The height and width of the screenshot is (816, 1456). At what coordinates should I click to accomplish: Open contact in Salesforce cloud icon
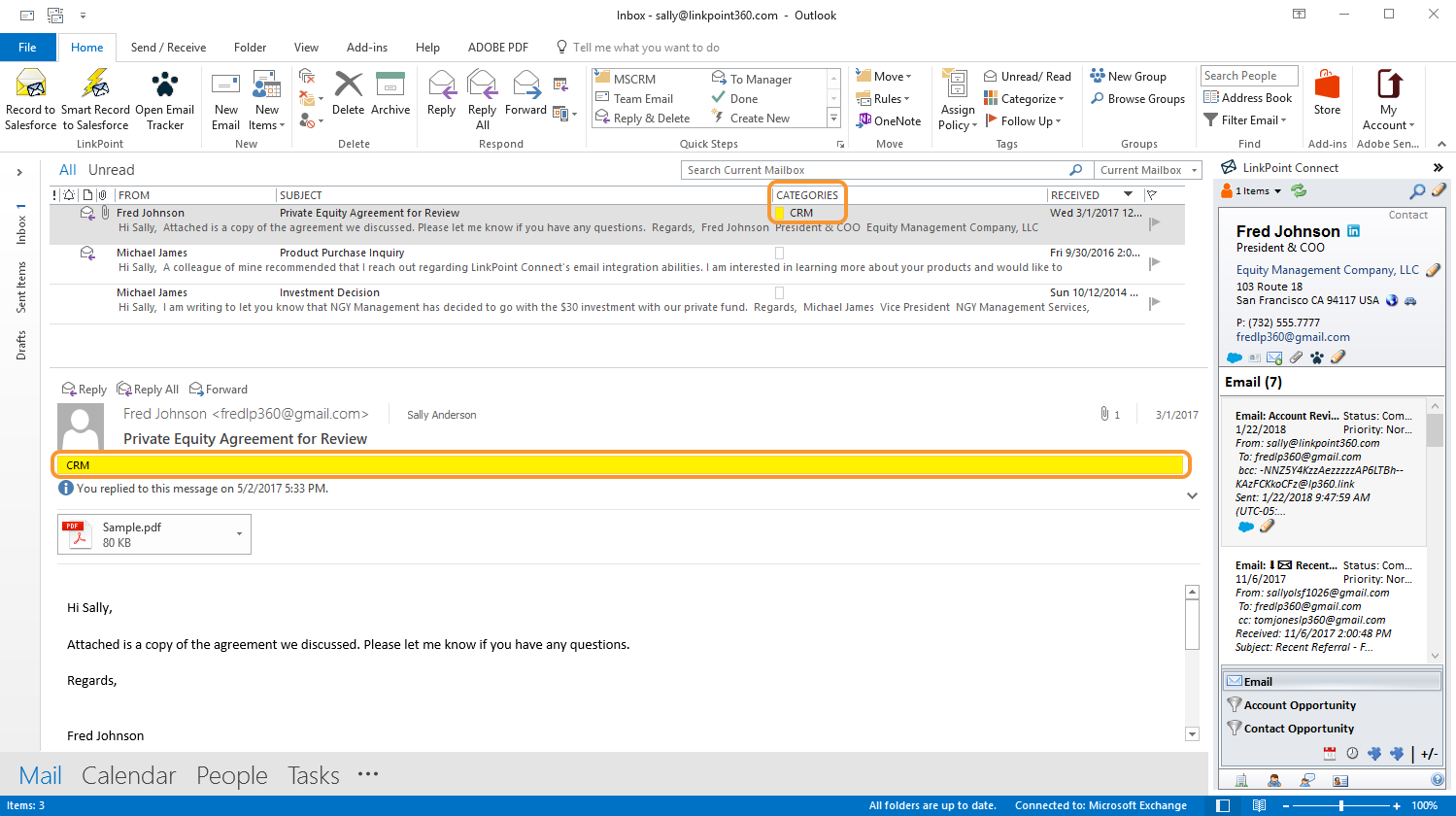pyautogui.click(x=1235, y=357)
